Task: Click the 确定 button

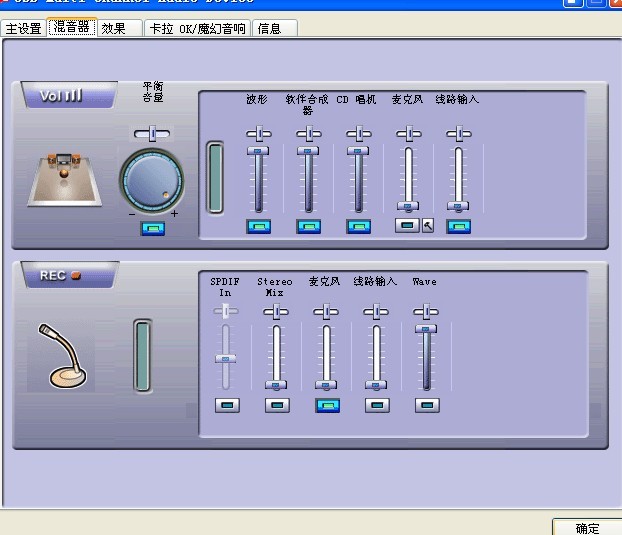Action: pos(587,528)
